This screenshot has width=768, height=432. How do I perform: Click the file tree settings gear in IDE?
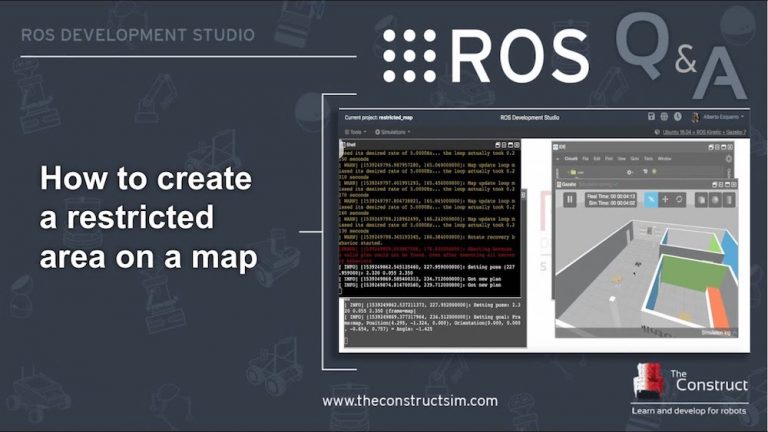[630, 172]
